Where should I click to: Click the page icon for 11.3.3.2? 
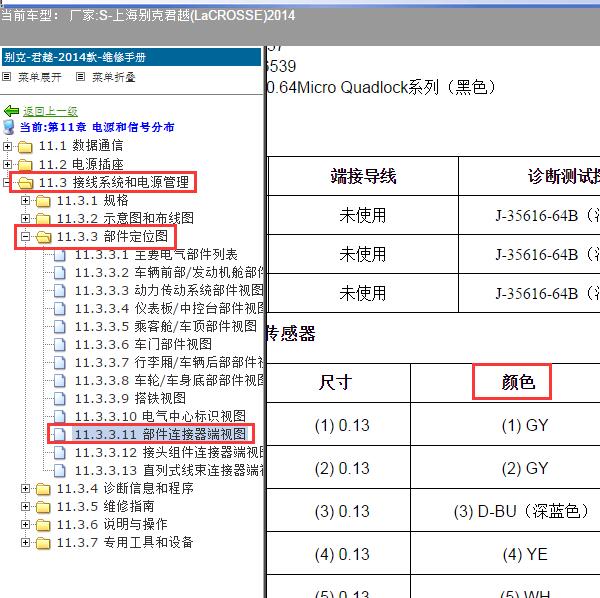[x=60, y=273]
